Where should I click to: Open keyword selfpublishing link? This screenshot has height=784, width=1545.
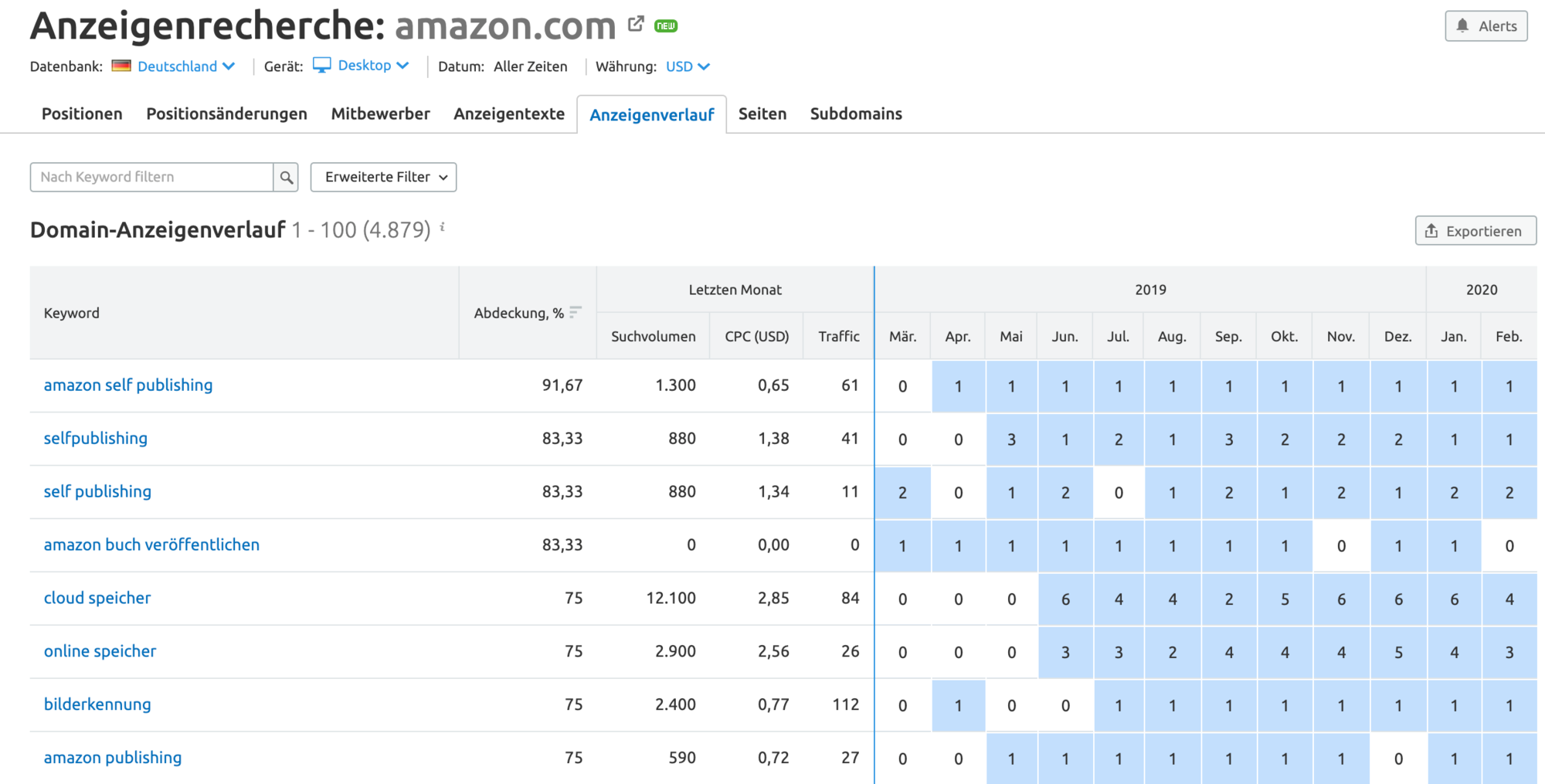click(x=96, y=438)
